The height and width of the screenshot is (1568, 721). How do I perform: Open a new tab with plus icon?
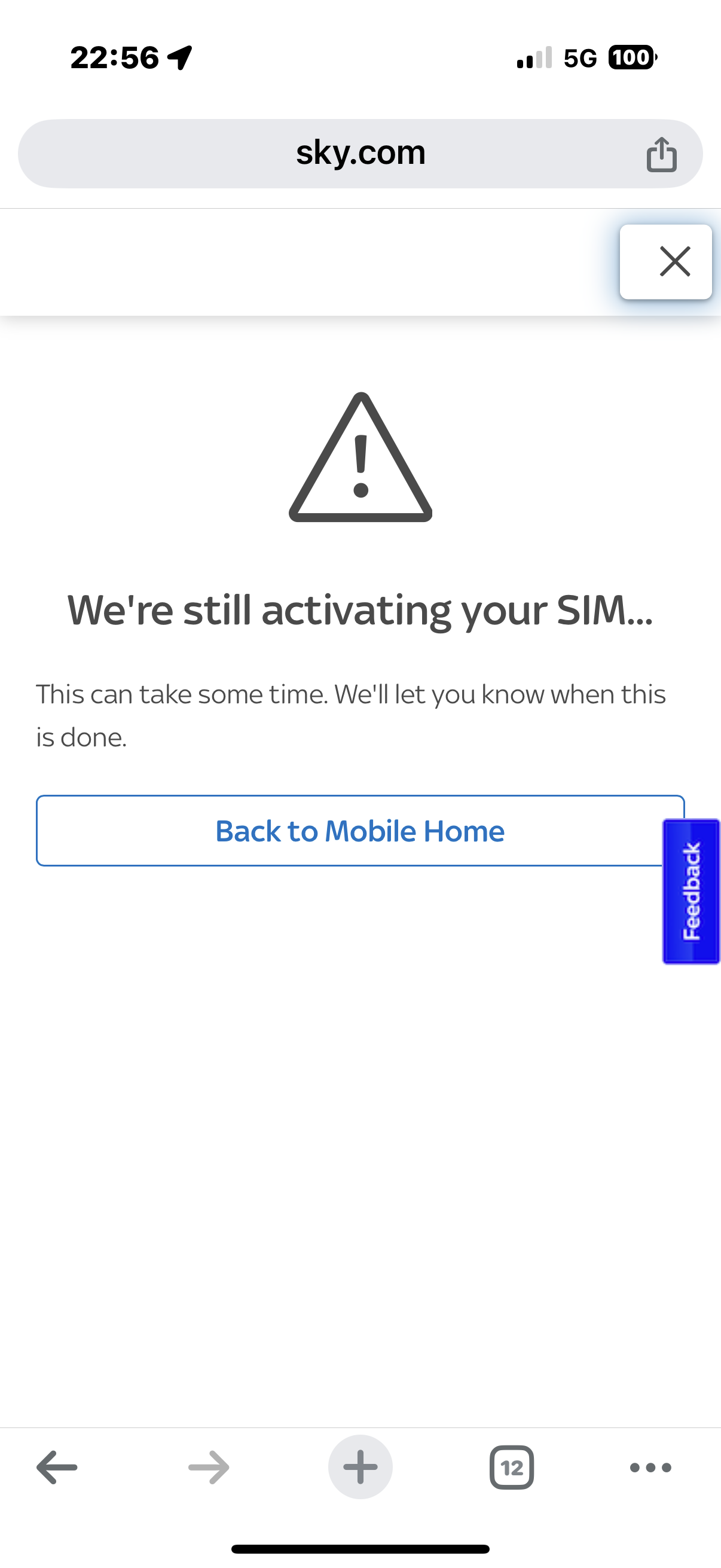point(360,1467)
